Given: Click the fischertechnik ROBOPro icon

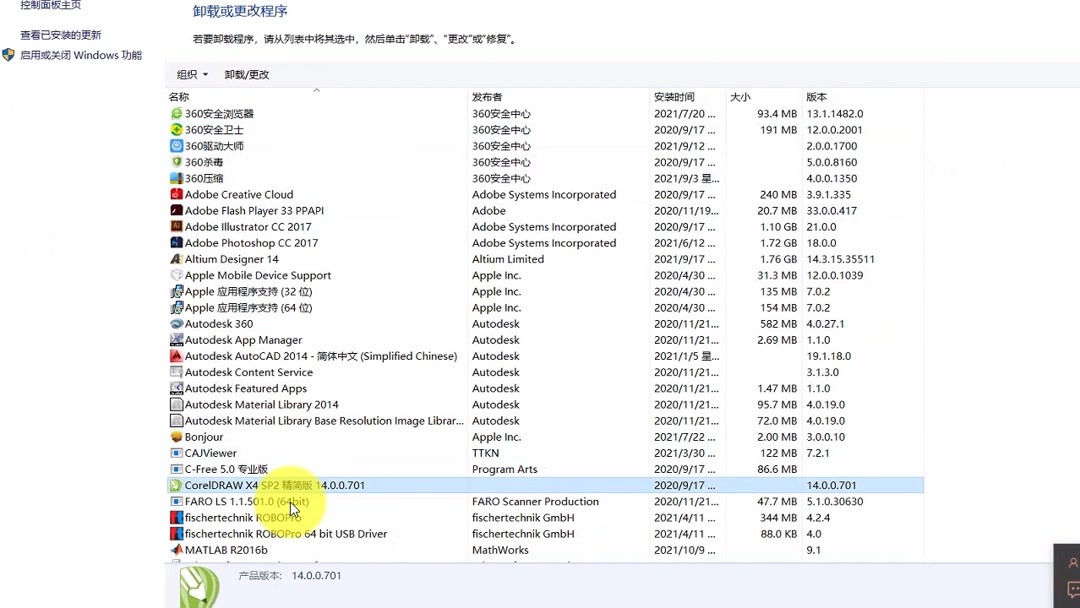Looking at the screenshot, I should click(178, 517).
